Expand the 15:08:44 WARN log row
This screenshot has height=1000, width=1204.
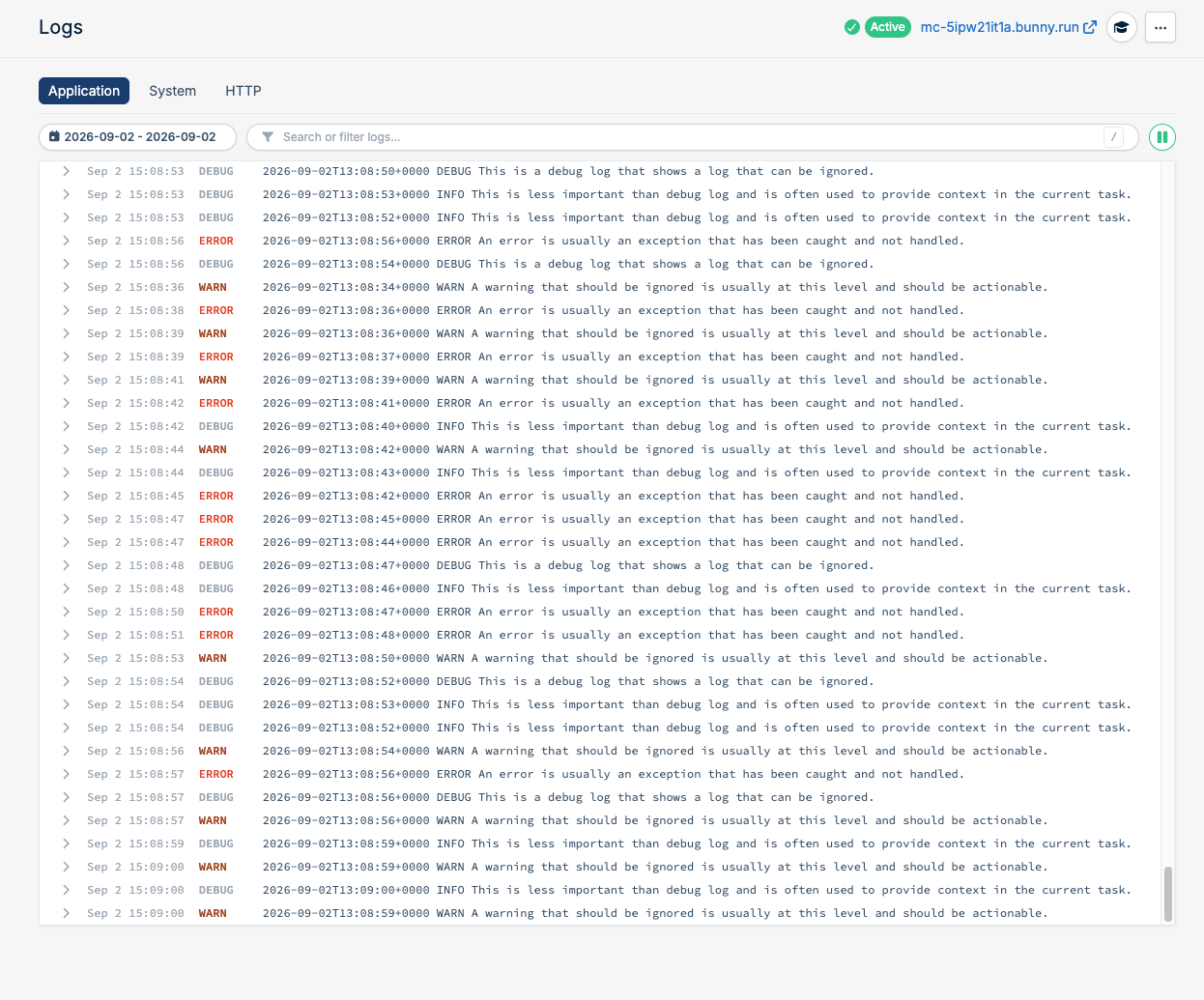click(66, 449)
